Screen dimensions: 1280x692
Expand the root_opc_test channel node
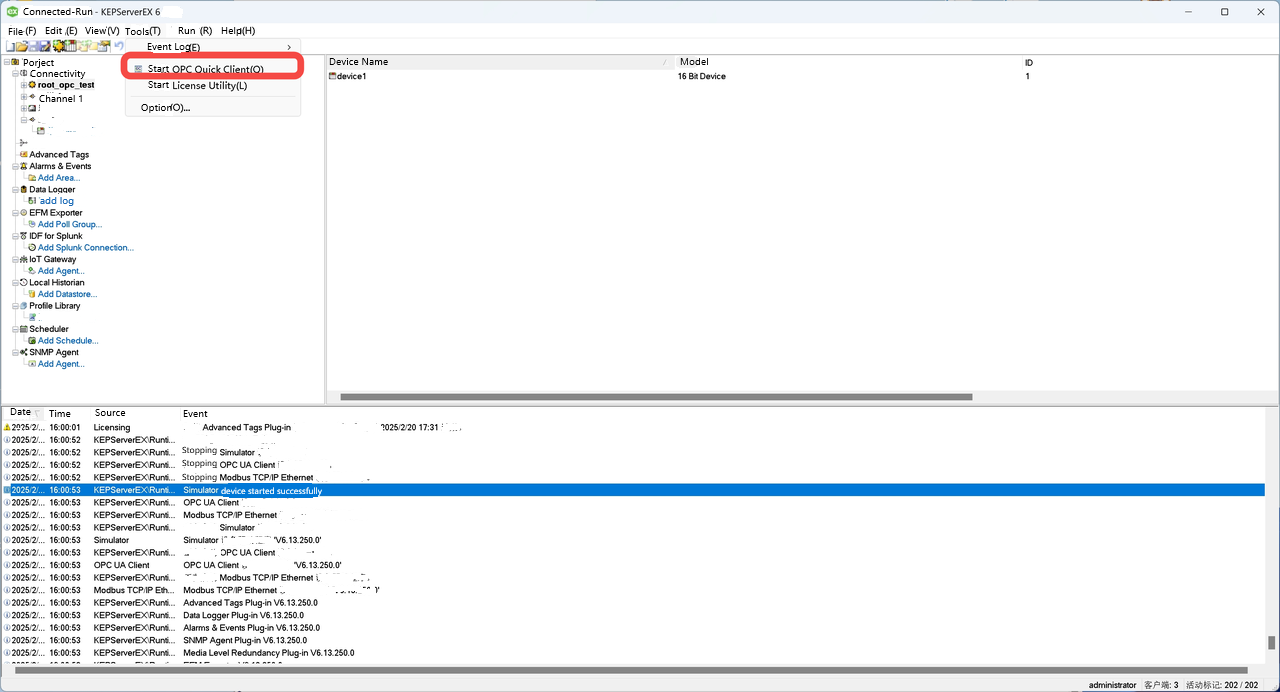[23, 85]
